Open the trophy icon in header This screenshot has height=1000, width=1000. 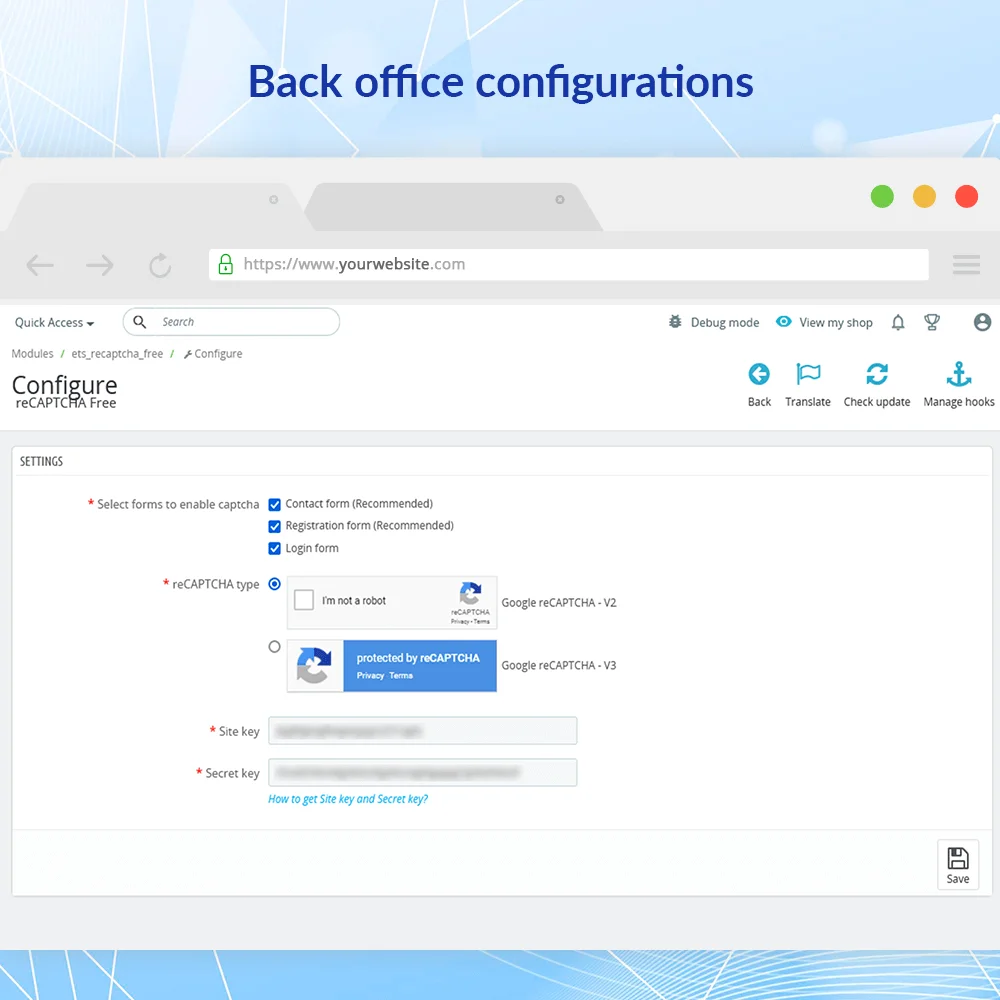click(x=932, y=322)
